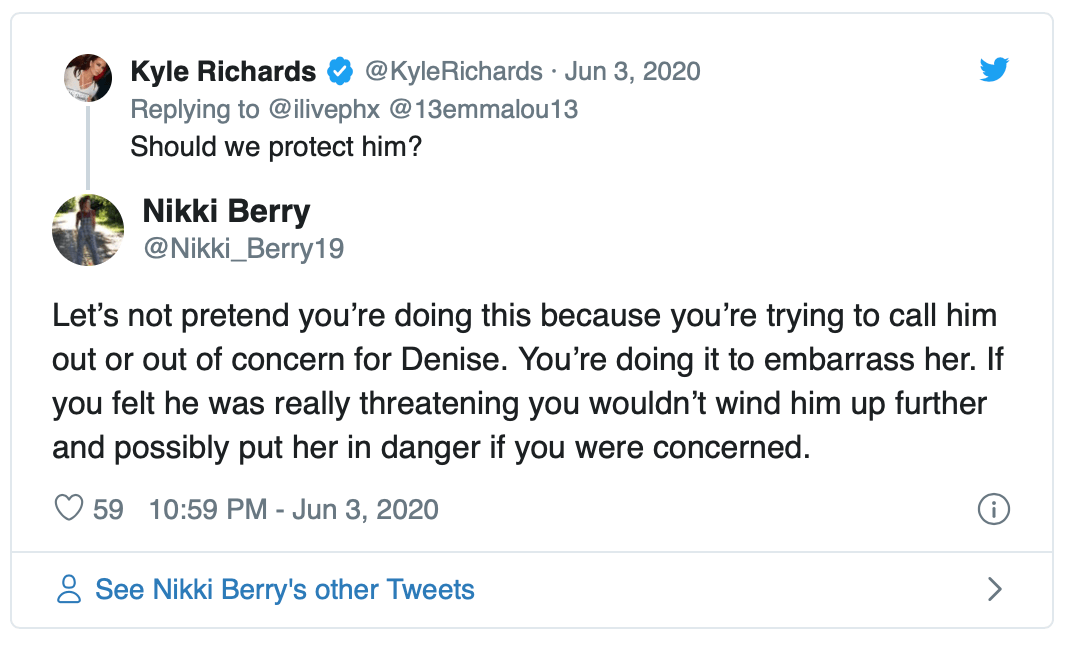Screen dimensions: 1078x650
Task: Click the Nikki Berry display name
Action: click(226, 211)
